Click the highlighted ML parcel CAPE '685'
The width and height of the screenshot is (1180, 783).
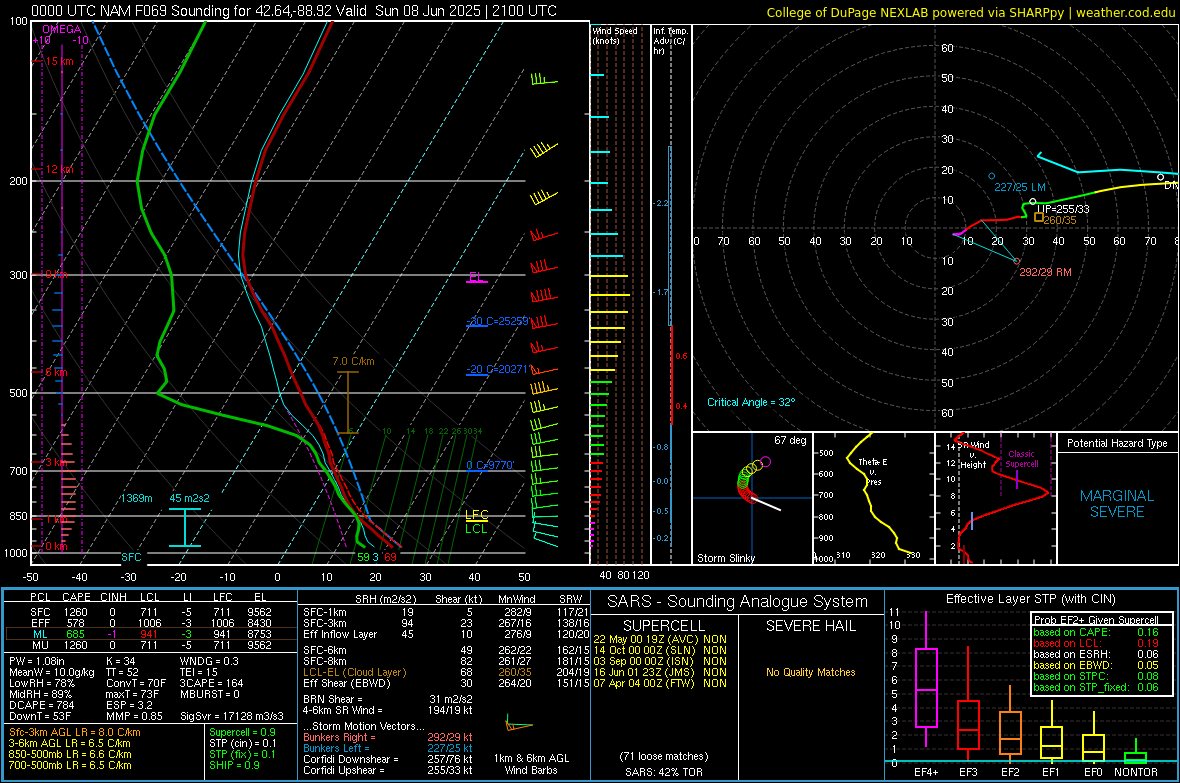[75, 635]
